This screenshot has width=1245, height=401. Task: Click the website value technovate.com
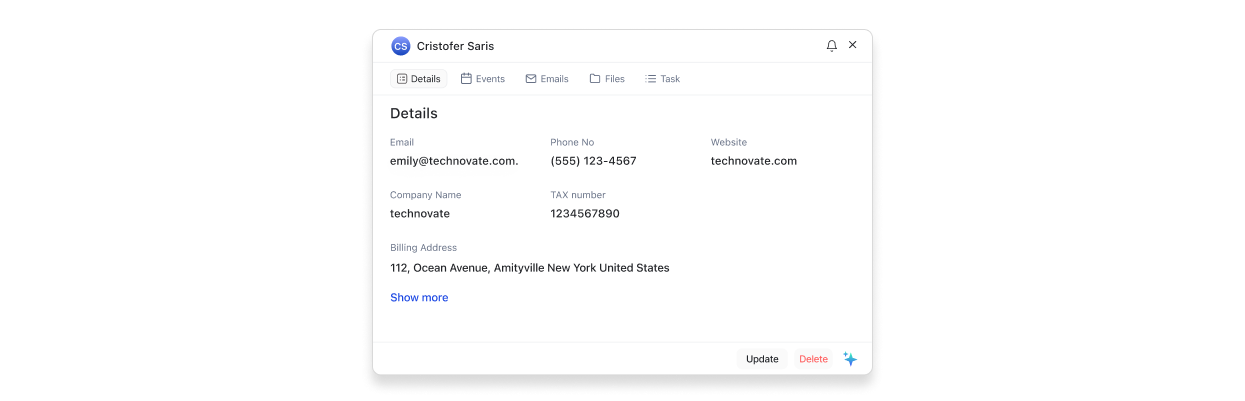tap(754, 161)
